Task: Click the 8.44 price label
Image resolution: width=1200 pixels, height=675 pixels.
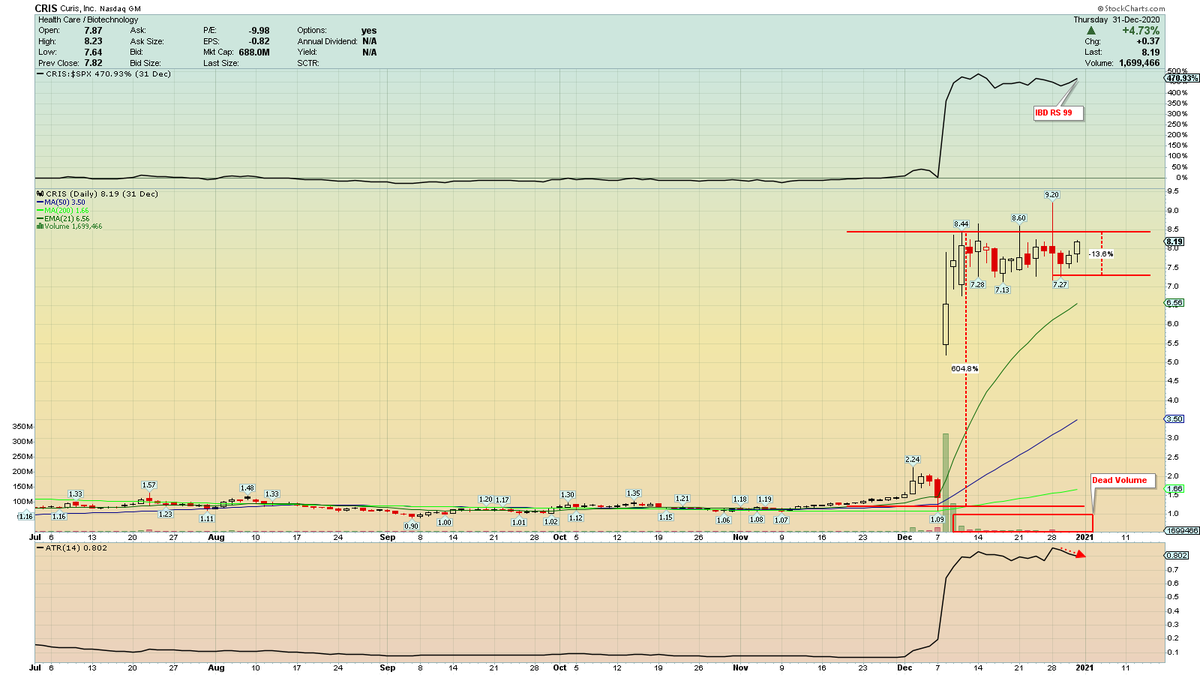Action: 961,222
